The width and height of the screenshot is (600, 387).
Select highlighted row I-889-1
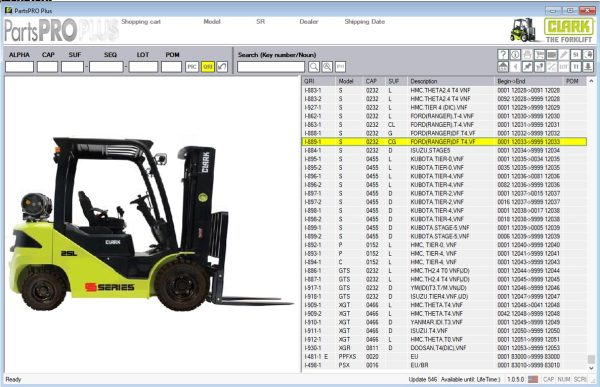(444, 142)
